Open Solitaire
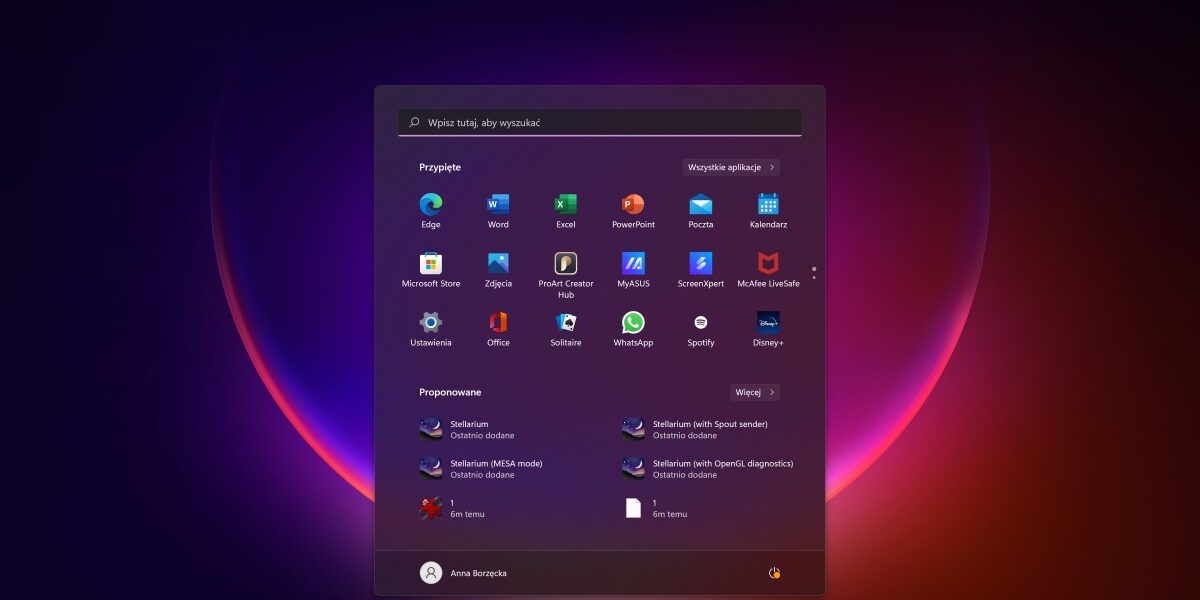 [566, 328]
